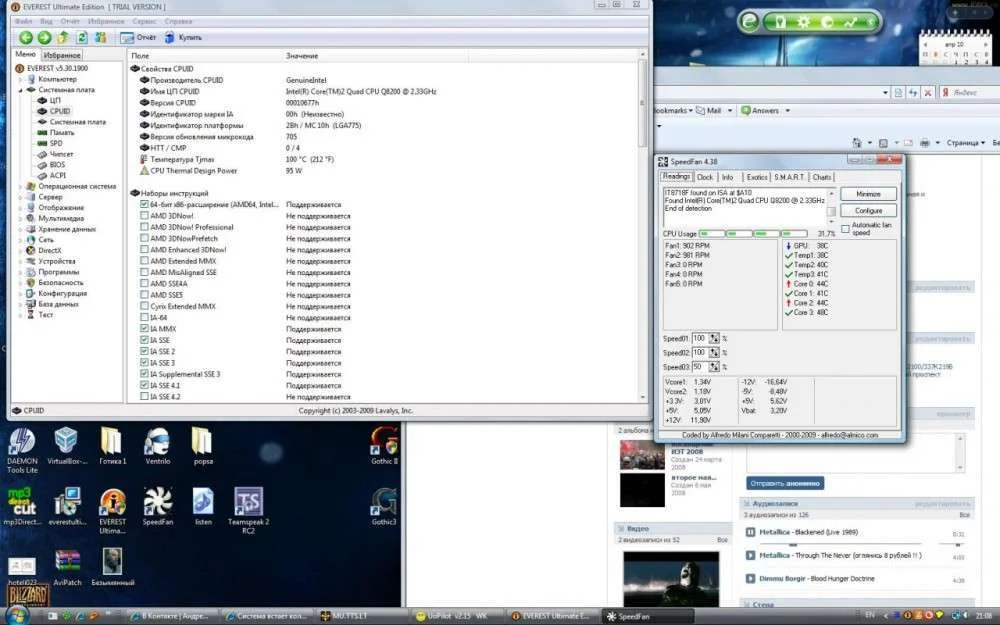Open the Избранное tab in EVEREST
The height and width of the screenshot is (625, 1000).
[62, 54]
